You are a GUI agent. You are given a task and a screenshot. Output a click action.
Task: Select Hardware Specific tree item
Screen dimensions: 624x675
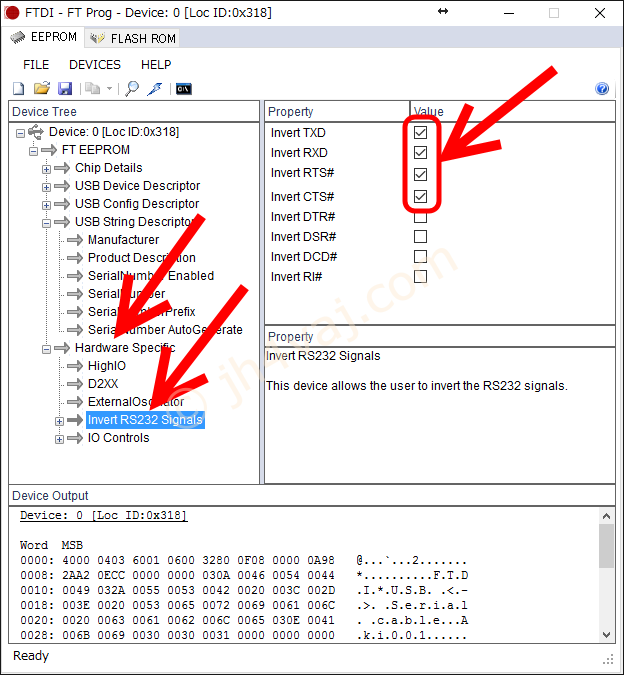pyautogui.click(x=125, y=348)
